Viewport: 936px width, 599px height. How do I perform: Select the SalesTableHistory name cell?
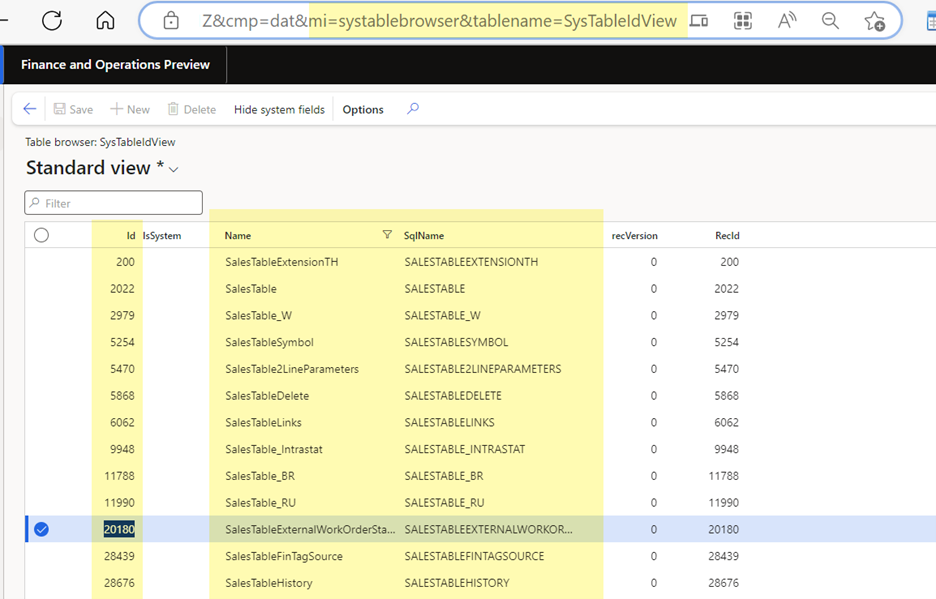click(269, 583)
